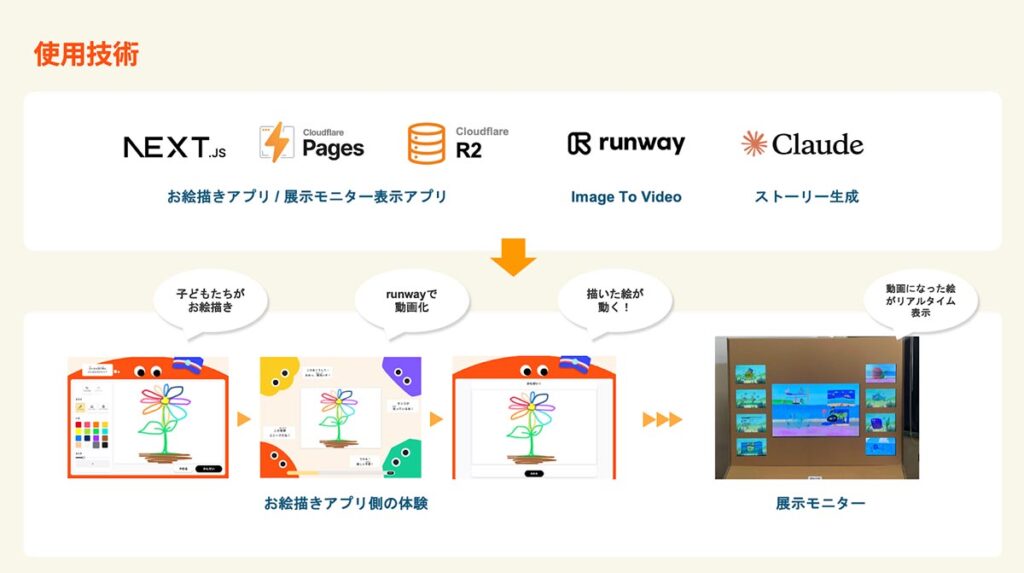Click the color palette in the drawing app screenshot
The height and width of the screenshot is (573, 1024).
tap(91, 434)
